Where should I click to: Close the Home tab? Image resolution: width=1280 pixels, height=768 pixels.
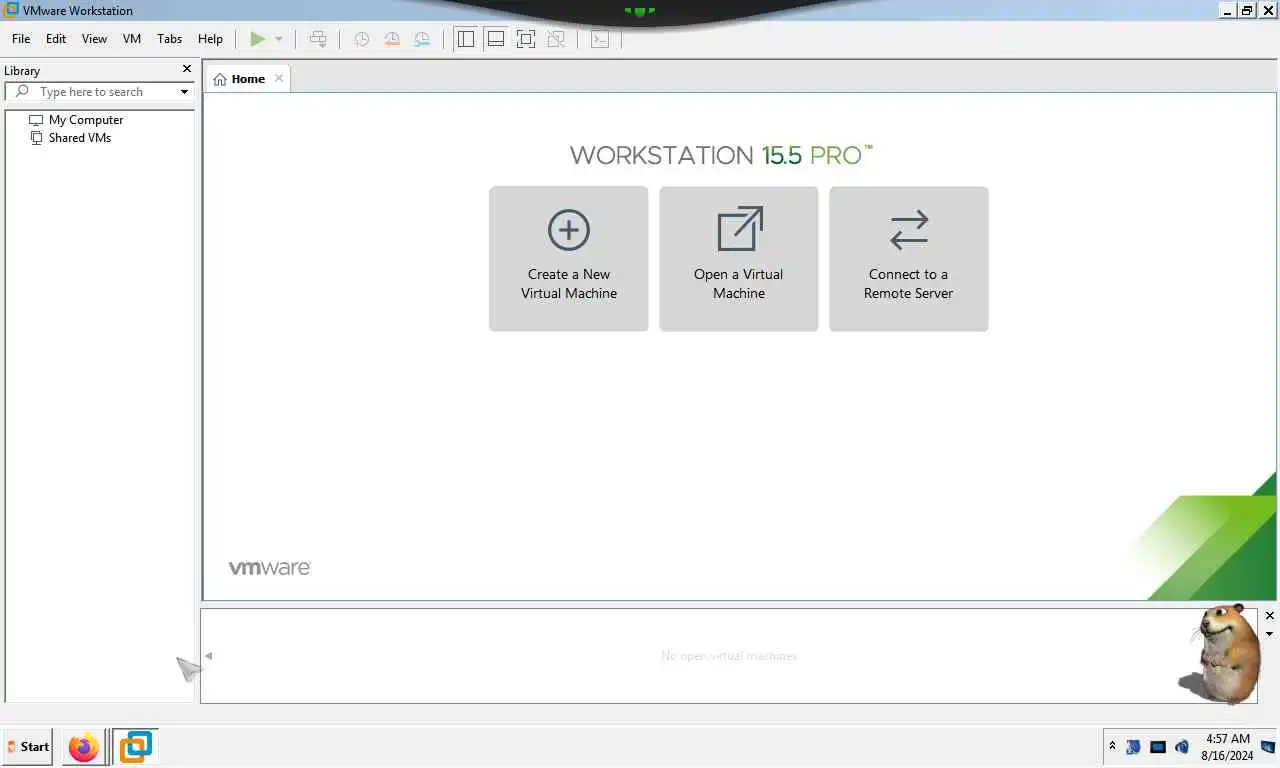point(279,78)
